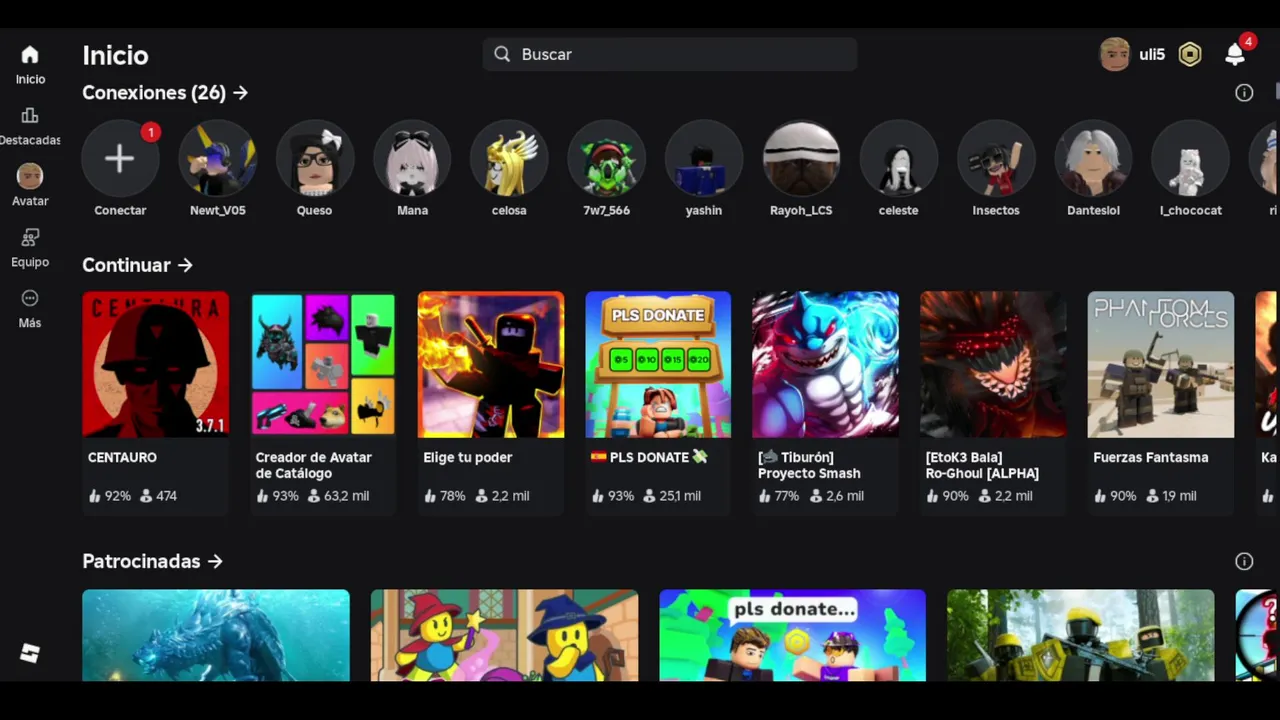The width and height of the screenshot is (1280, 720).
Task: Open Elige tu poder game thumbnail
Action: pos(491,365)
